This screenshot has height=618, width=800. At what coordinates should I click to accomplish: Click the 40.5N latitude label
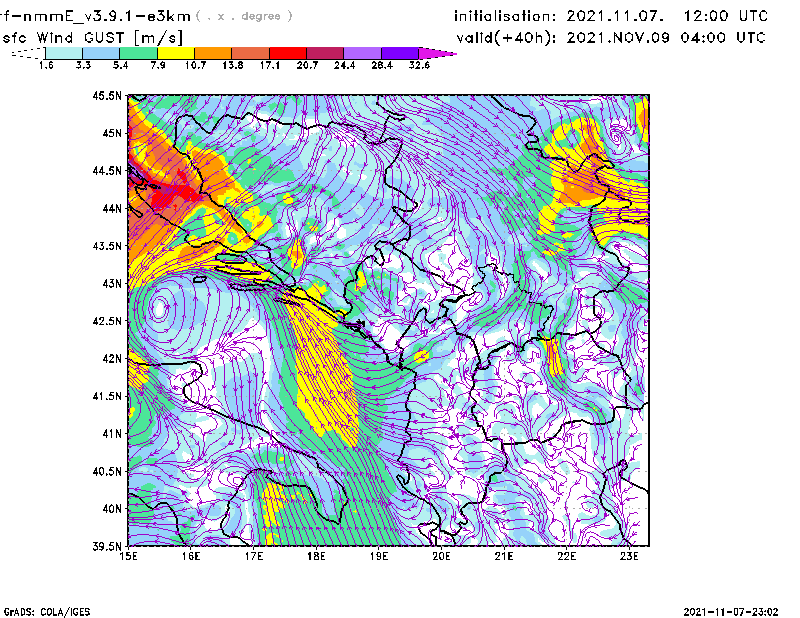(x=107, y=471)
